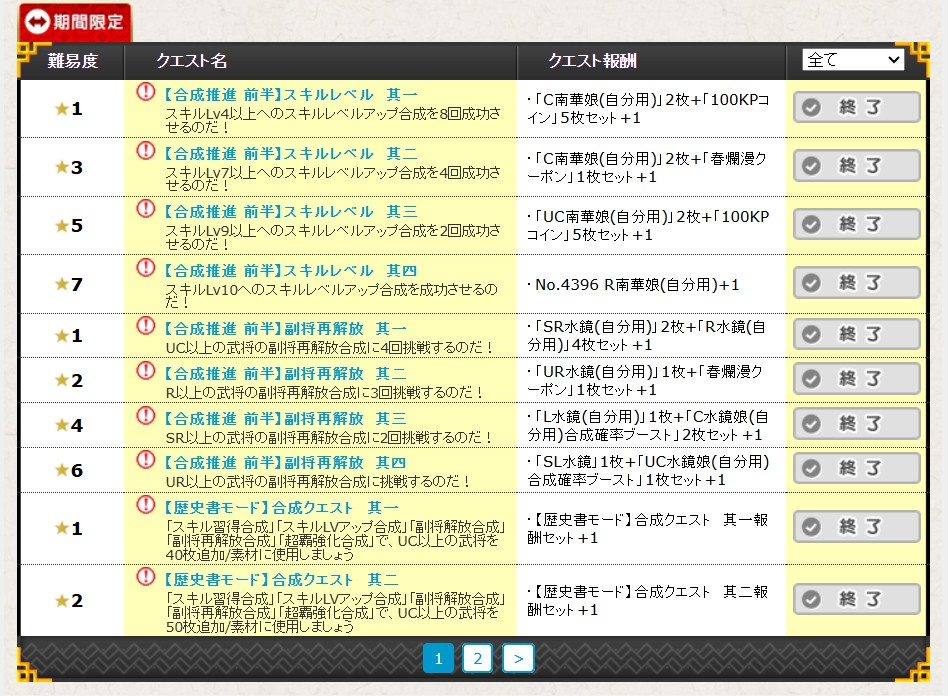Click alert icon beside スキルレベル 其一 quest
This screenshot has height=696, width=948.
pos(146,92)
